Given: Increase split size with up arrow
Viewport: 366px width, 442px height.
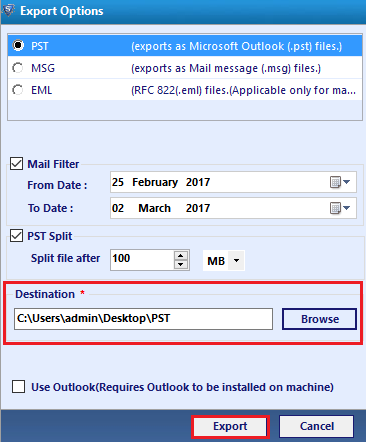Looking at the screenshot, I should pyautogui.click(x=181, y=256).
